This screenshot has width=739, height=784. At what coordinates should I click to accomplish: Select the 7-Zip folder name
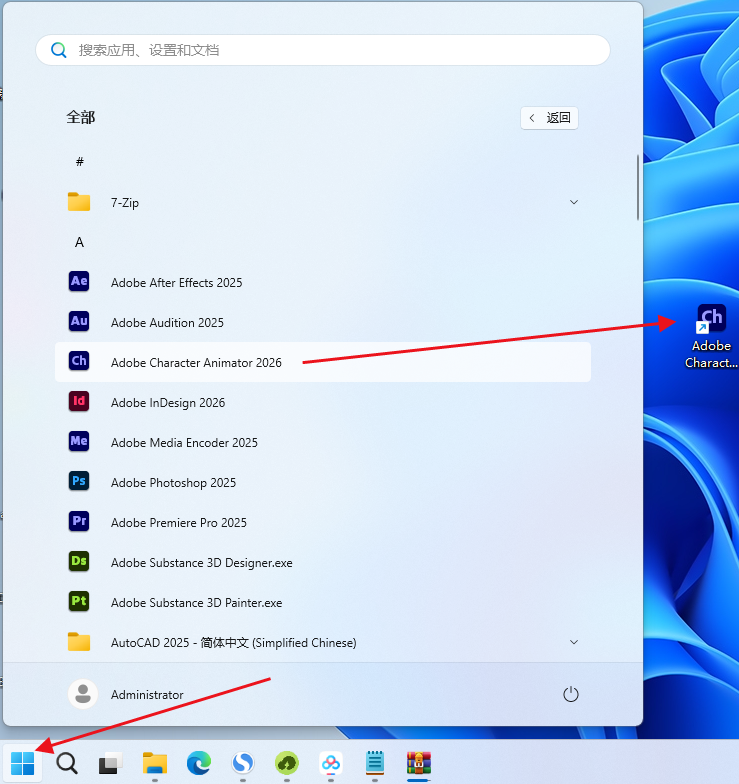click(x=124, y=202)
